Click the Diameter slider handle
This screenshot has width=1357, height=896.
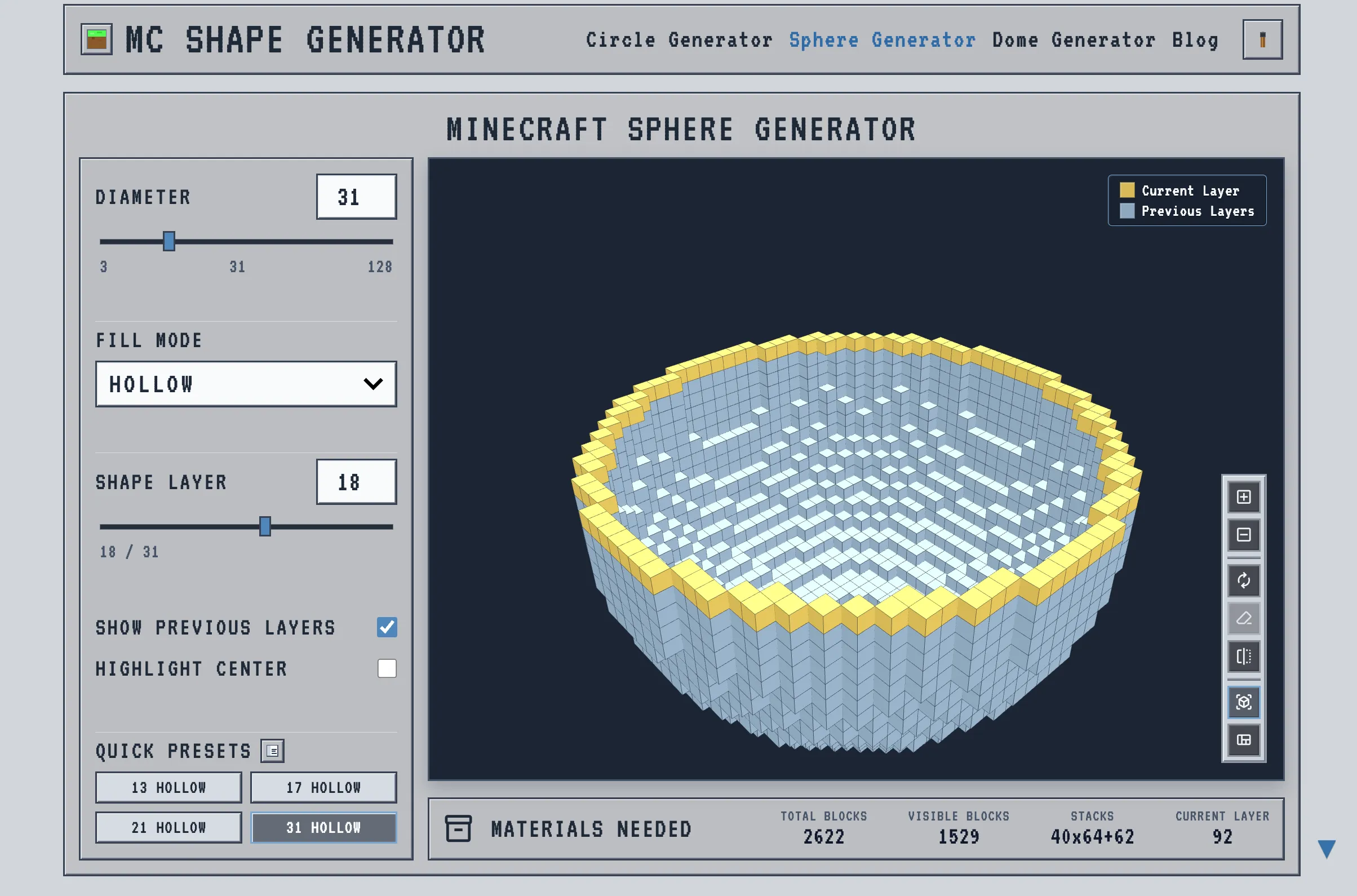(168, 241)
